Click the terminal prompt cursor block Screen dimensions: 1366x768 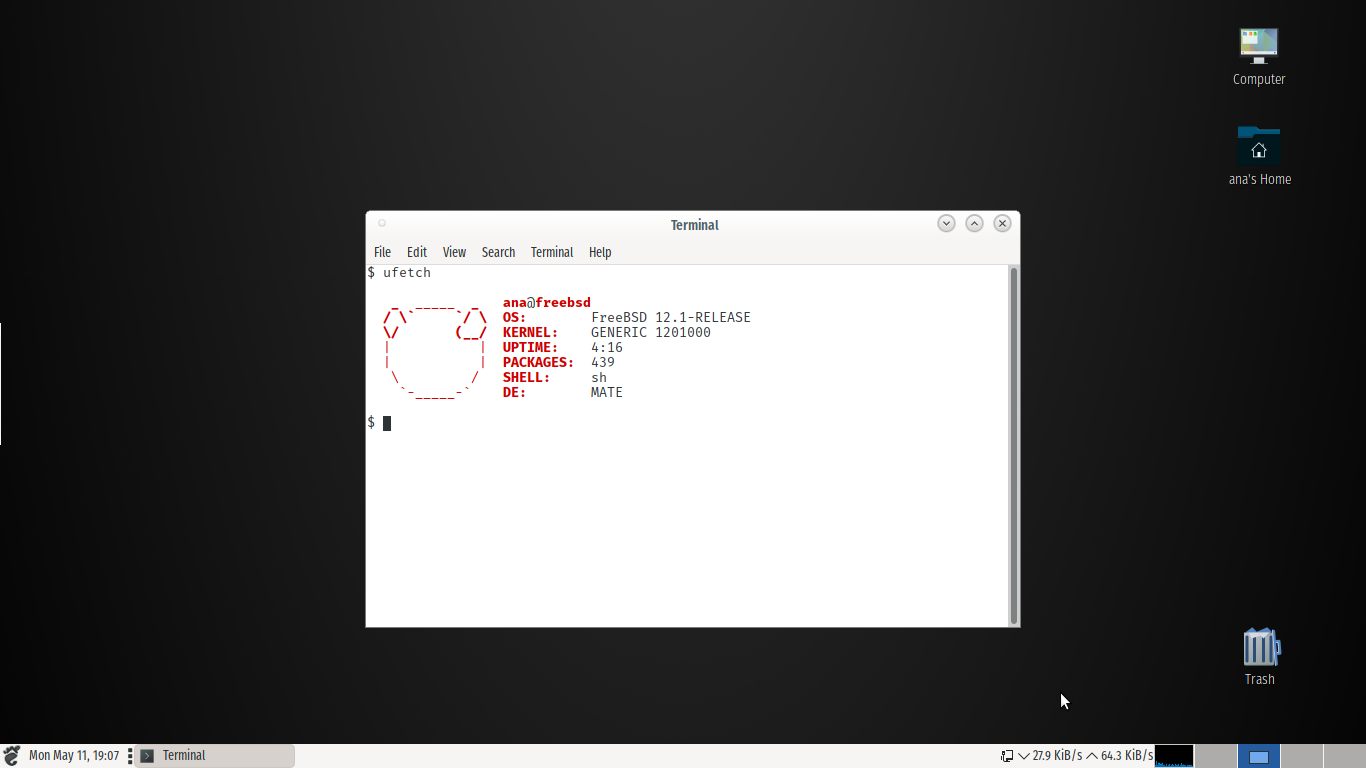[387, 423]
